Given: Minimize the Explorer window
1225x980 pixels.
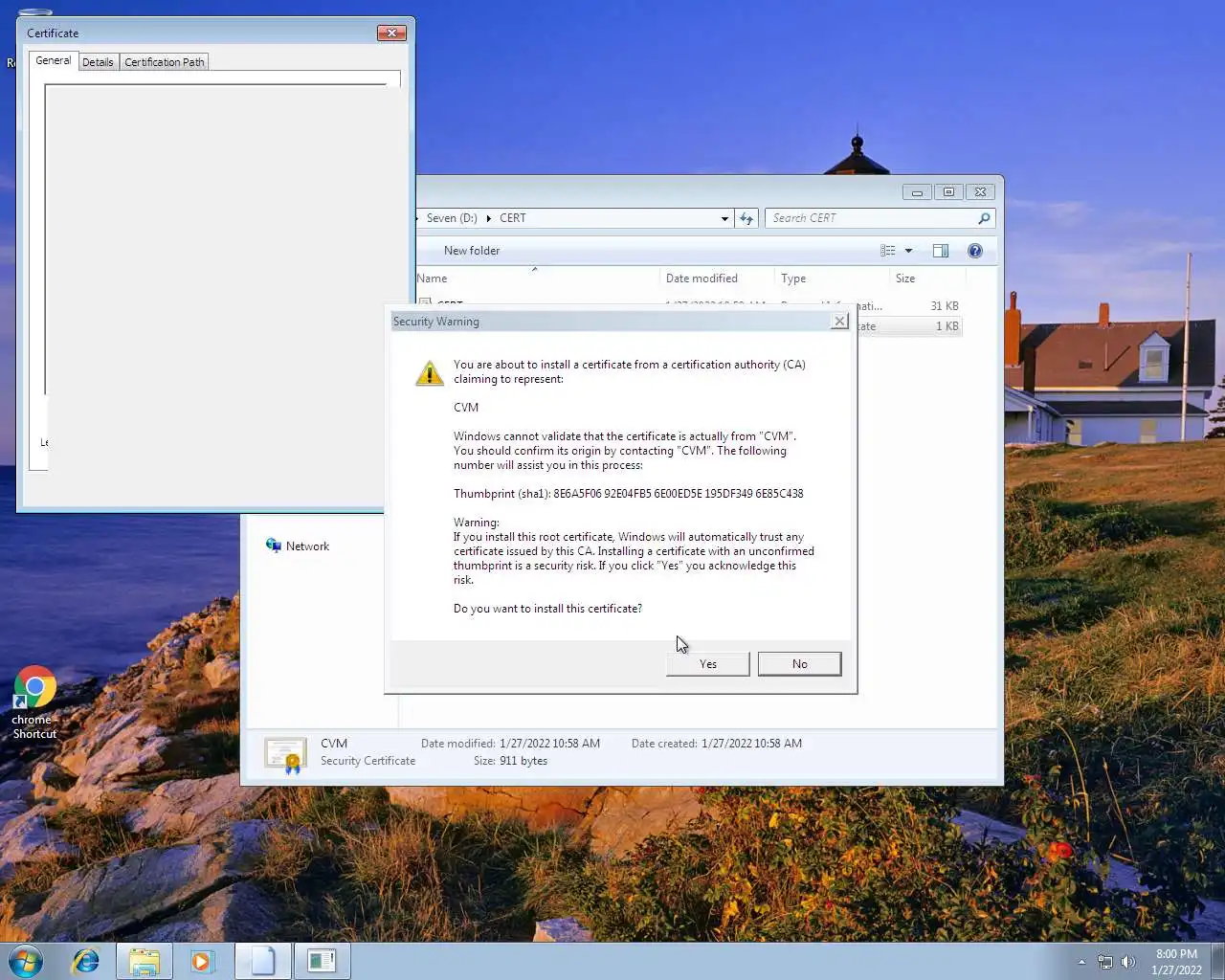Looking at the screenshot, I should click(x=917, y=192).
